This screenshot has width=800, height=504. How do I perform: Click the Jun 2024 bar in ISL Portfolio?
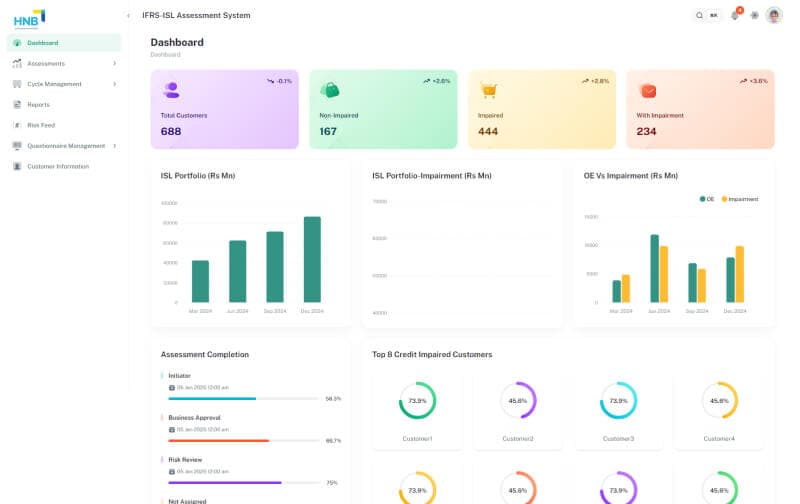pos(238,271)
